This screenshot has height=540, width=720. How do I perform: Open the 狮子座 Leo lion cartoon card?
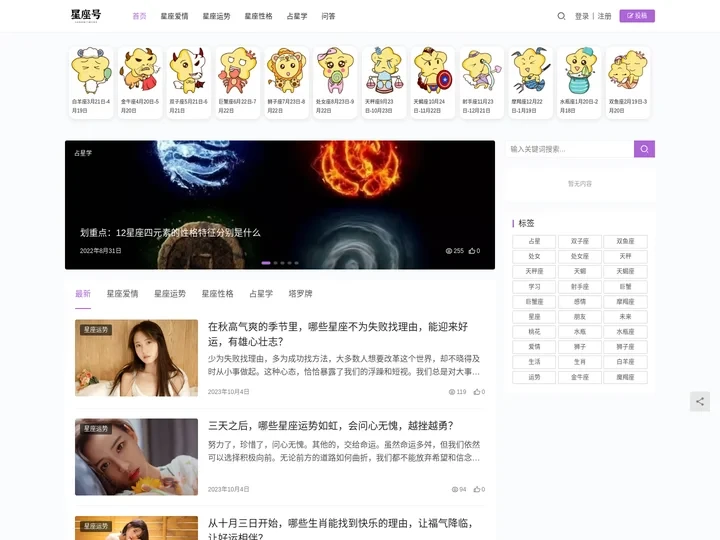click(287, 83)
